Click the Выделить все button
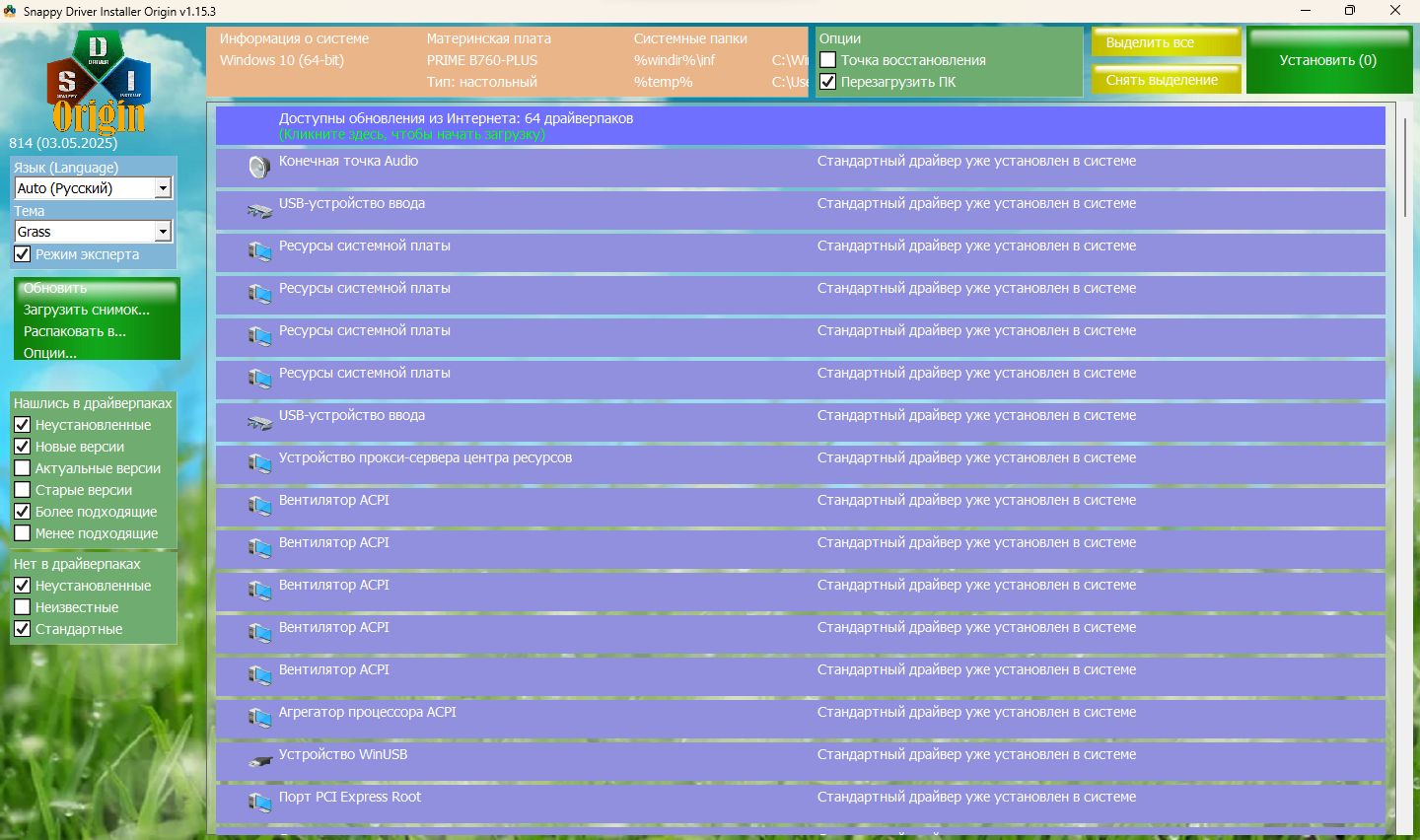The height and width of the screenshot is (840, 1420). 1167,42
